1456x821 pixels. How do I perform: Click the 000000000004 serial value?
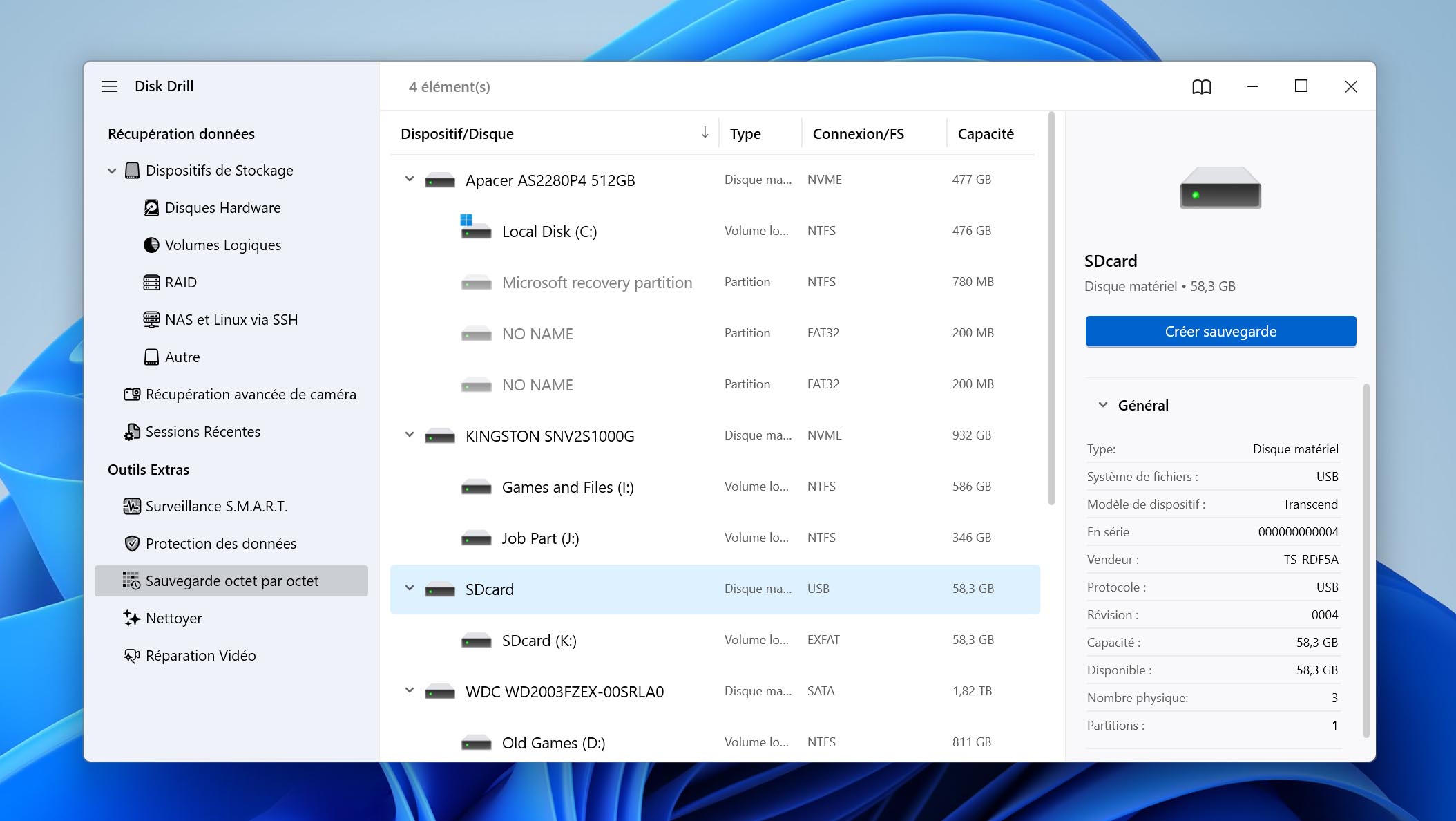(x=1299, y=532)
